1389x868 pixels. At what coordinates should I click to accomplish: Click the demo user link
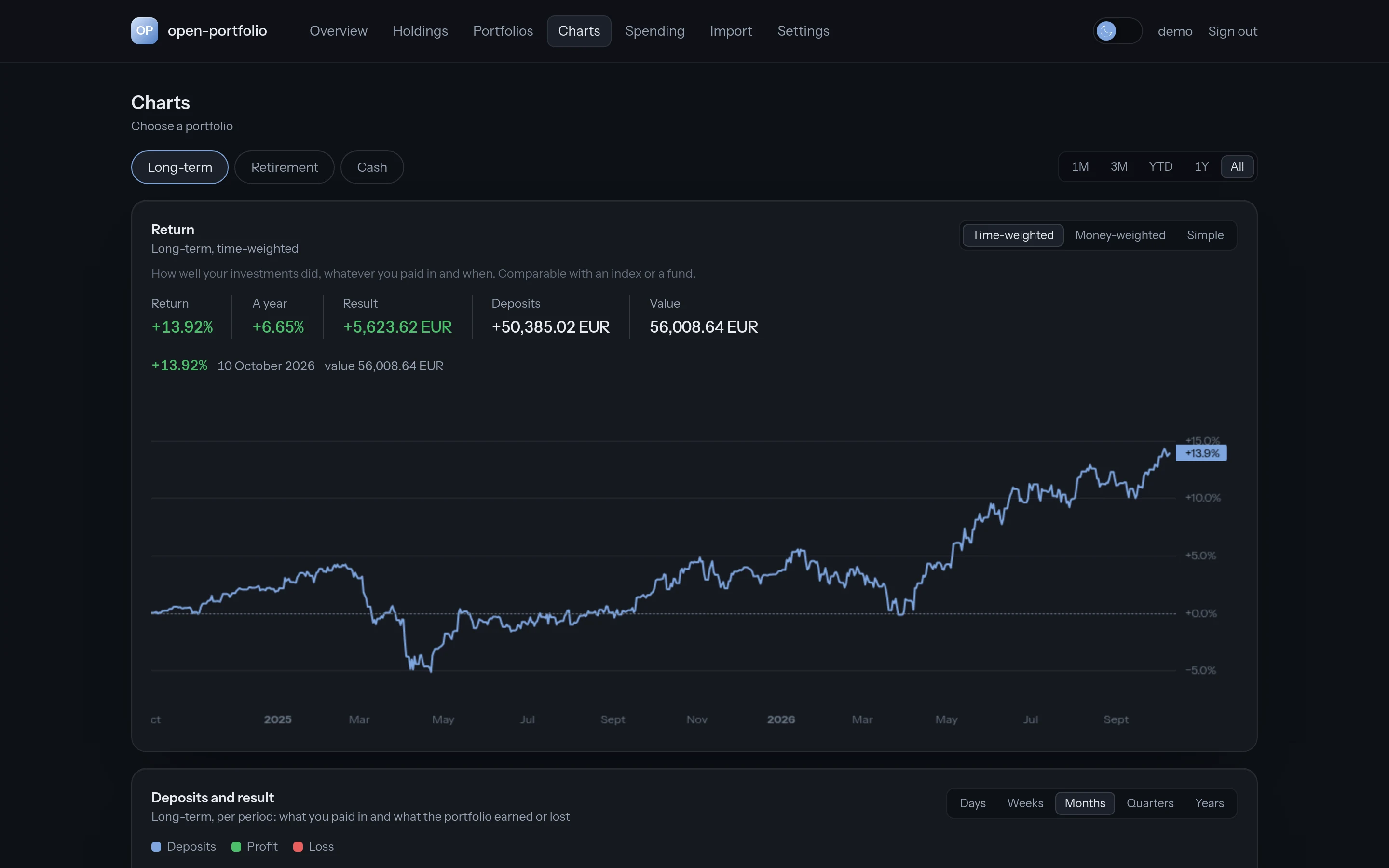pos(1174,31)
